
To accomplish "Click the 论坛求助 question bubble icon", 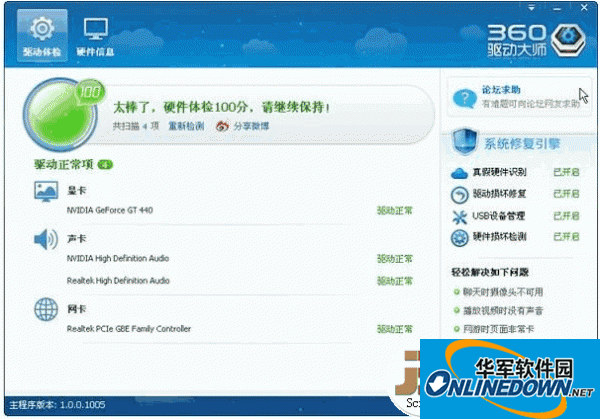I will click(x=465, y=98).
